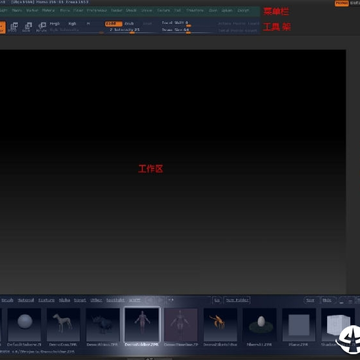Switch to the LightBox Texture tab

tap(46, 300)
